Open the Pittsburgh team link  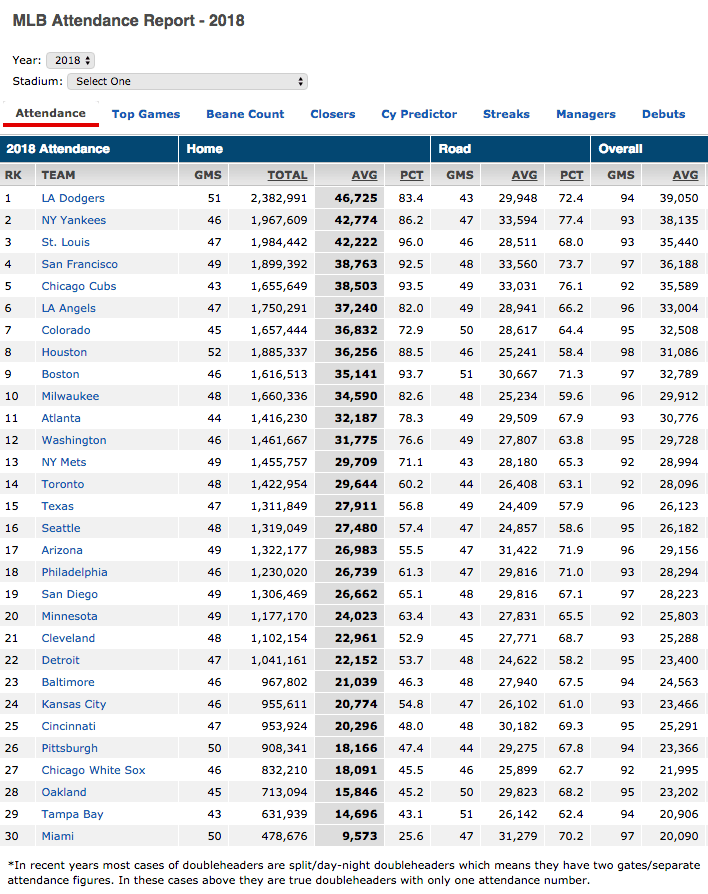pos(70,749)
